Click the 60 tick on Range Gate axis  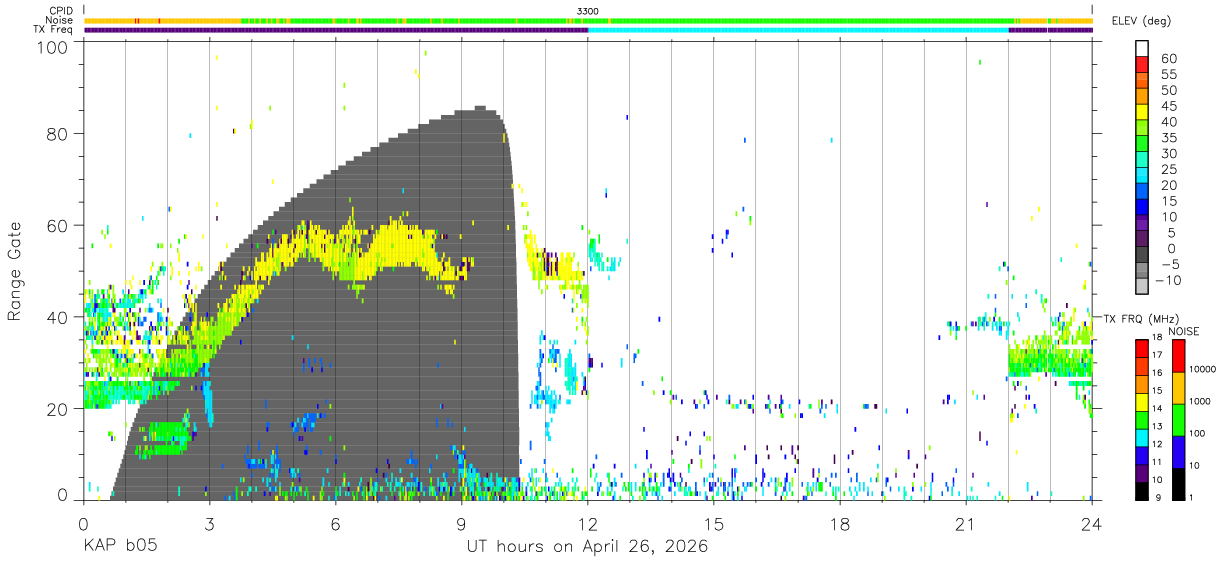click(x=59, y=225)
